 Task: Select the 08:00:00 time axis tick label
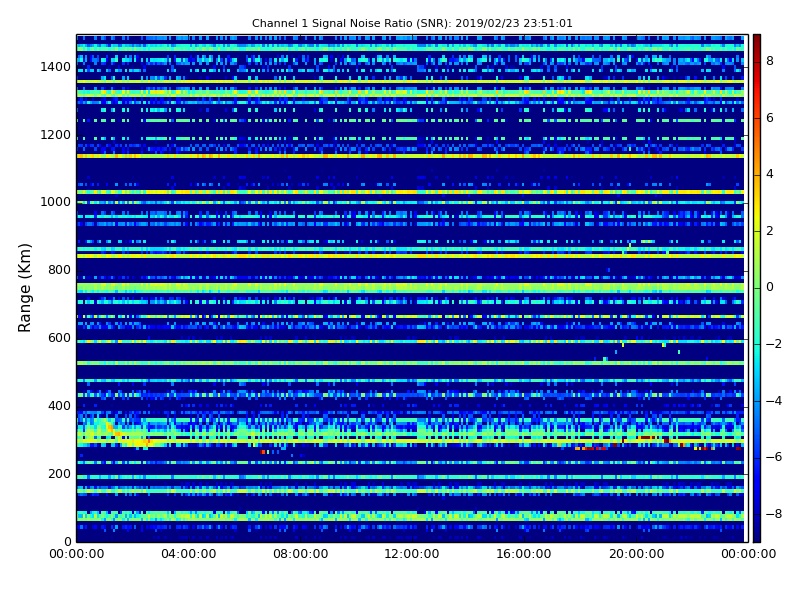point(301,555)
